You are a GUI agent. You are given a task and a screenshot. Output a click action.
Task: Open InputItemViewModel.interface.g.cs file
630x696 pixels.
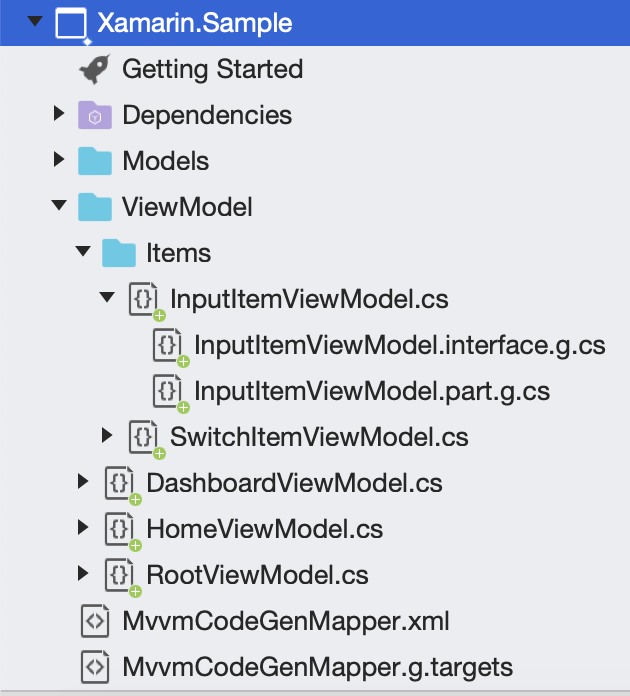point(400,345)
